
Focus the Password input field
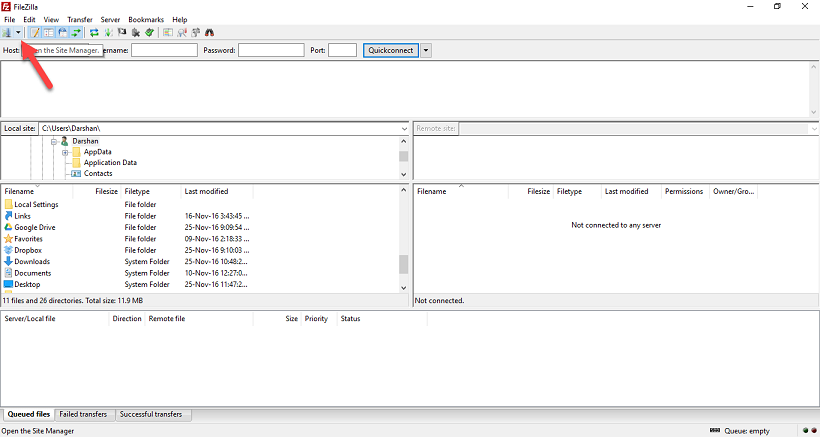(x=271, y=50)
